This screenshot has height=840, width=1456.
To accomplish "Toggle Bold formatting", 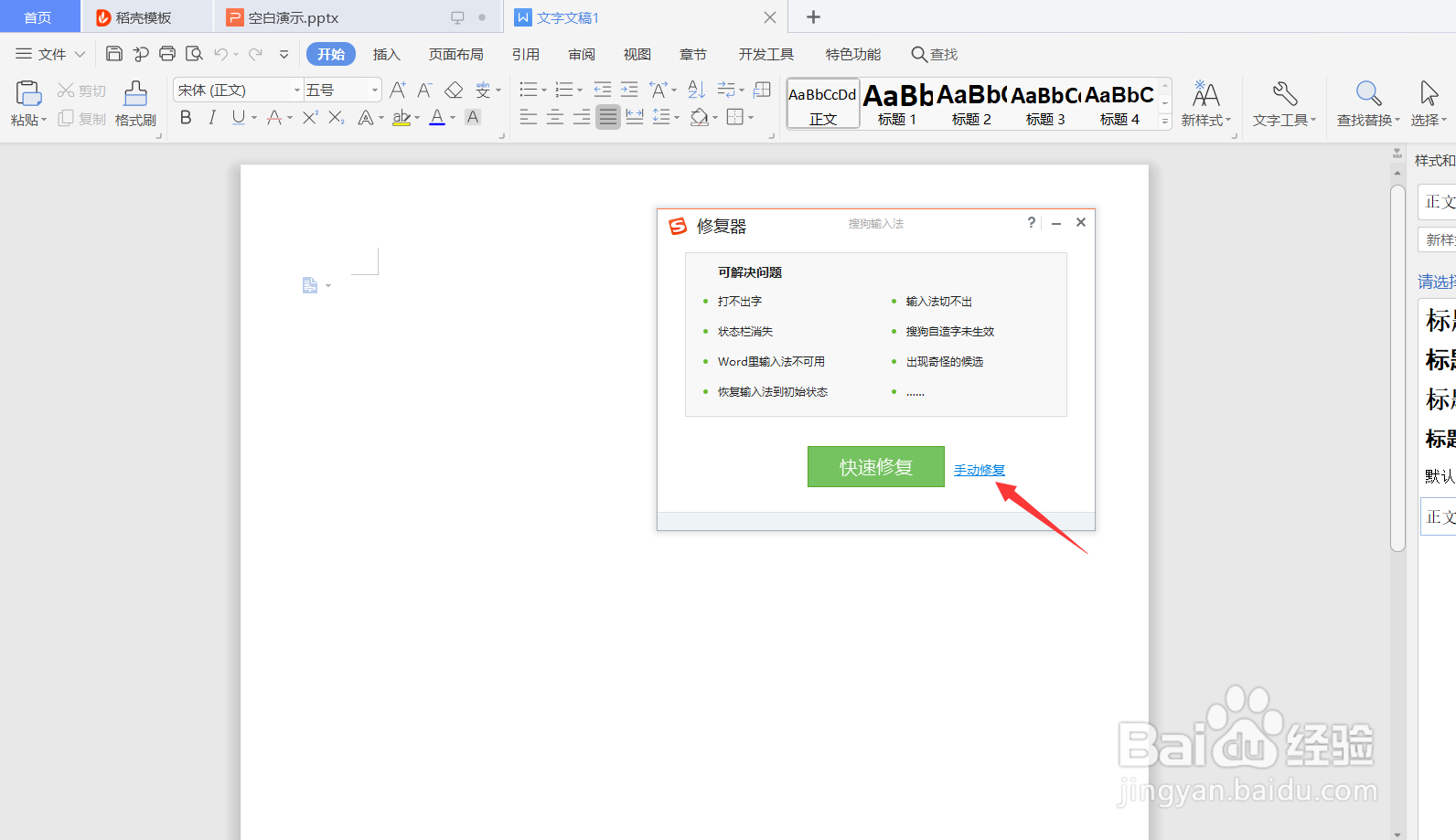I will [x=186, y=117].
